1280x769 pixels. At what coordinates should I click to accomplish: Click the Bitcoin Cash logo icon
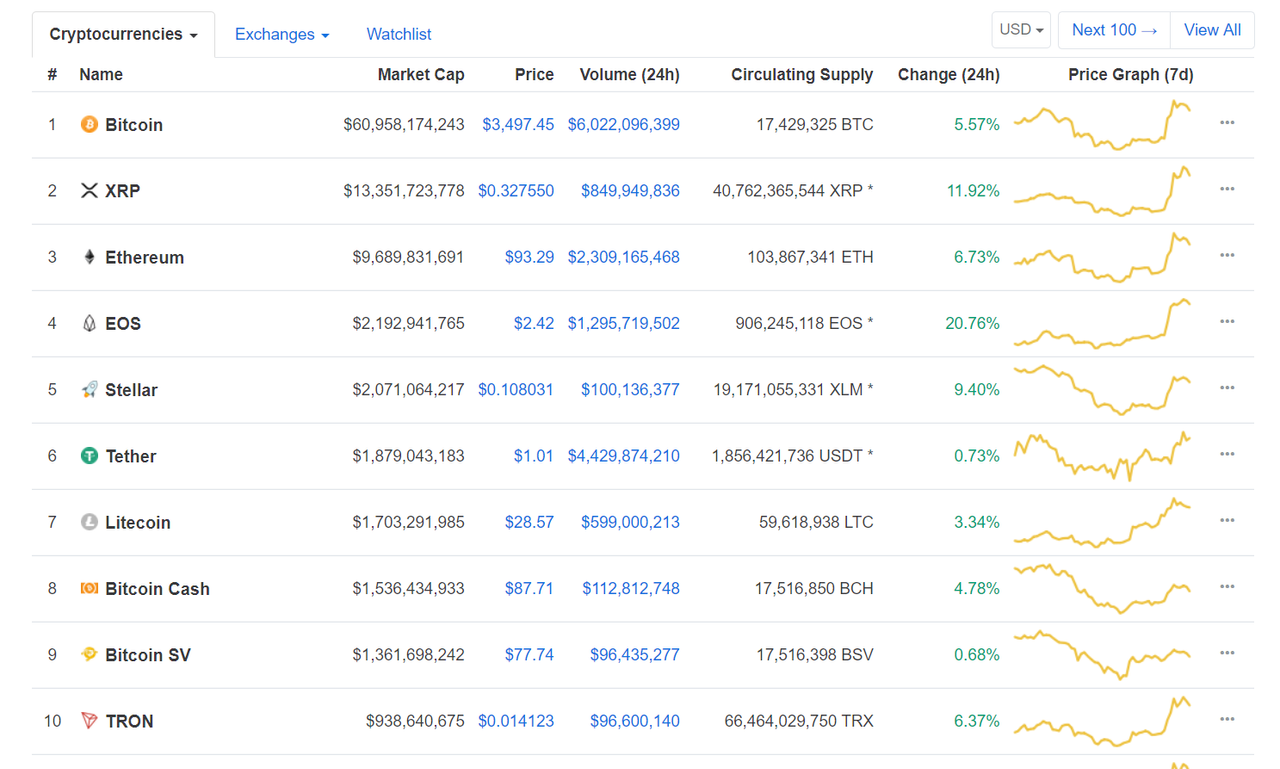[89, 589]
